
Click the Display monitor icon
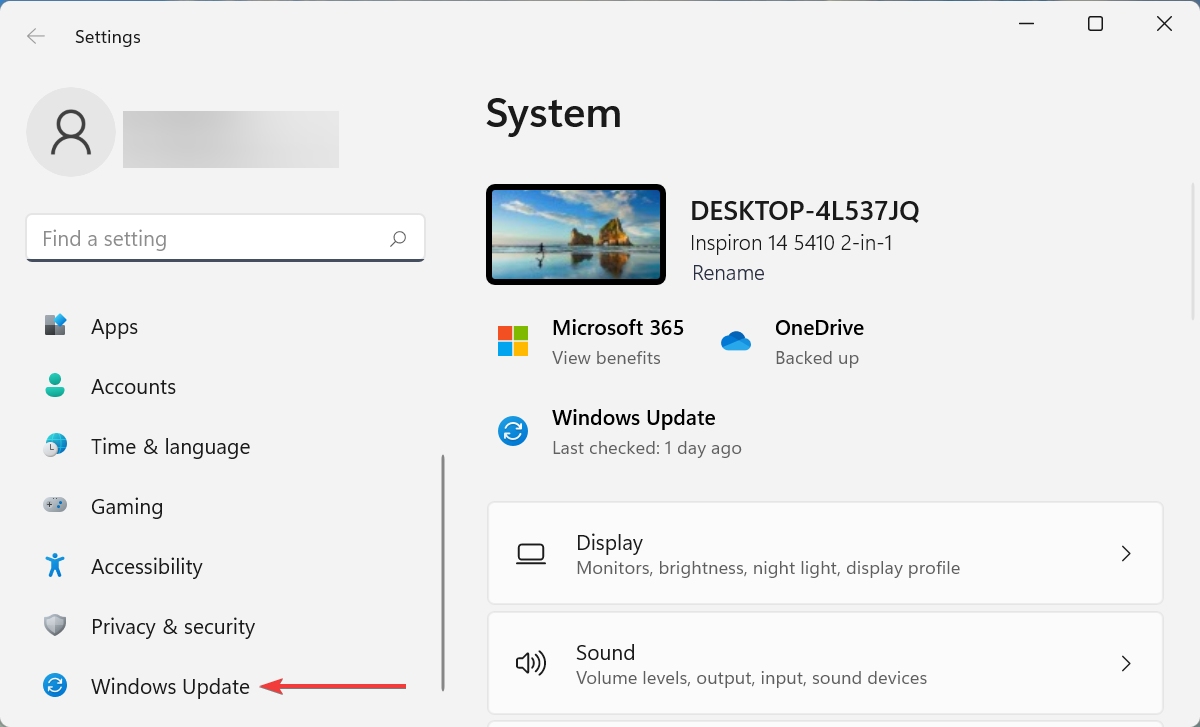[531, 553]
